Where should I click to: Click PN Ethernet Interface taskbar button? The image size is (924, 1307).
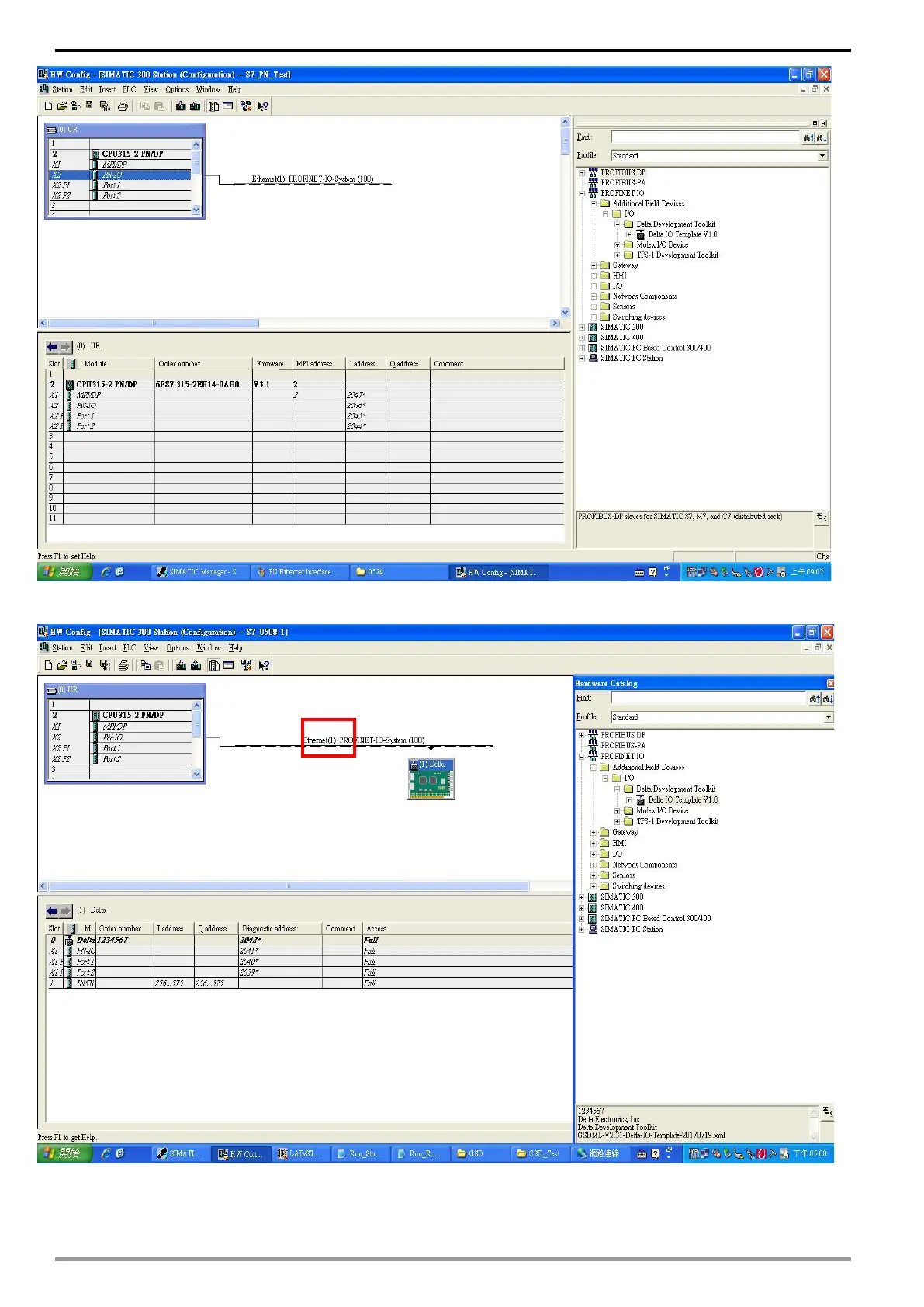[x=297, y=572]
